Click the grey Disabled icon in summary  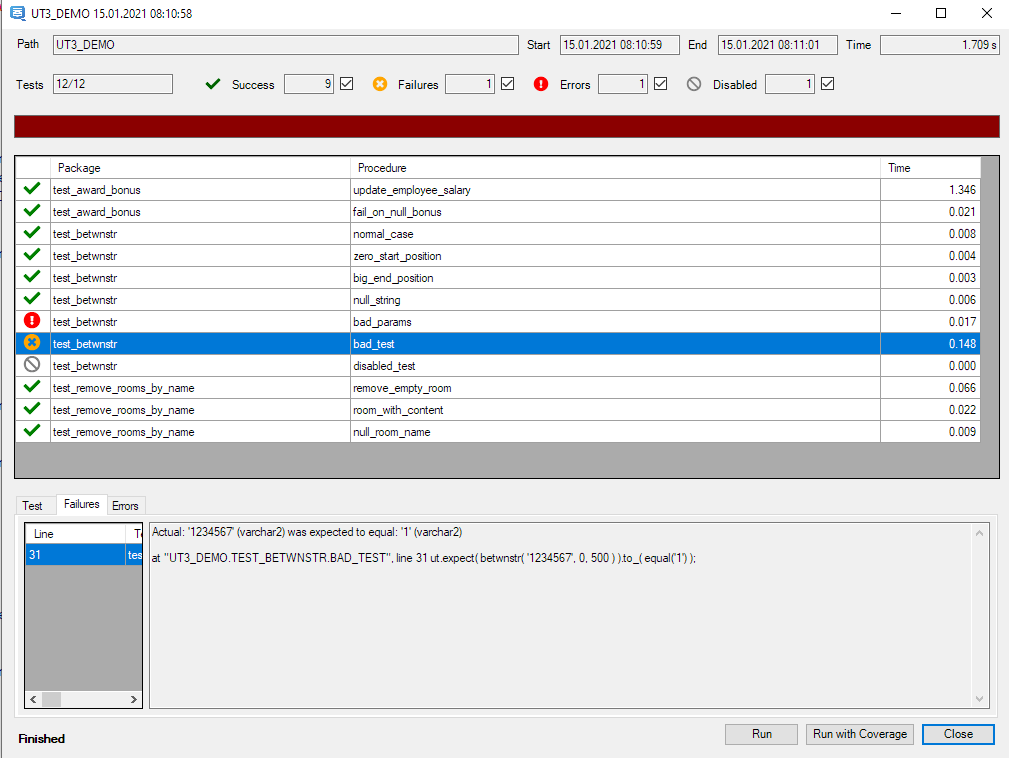[694, 84]
